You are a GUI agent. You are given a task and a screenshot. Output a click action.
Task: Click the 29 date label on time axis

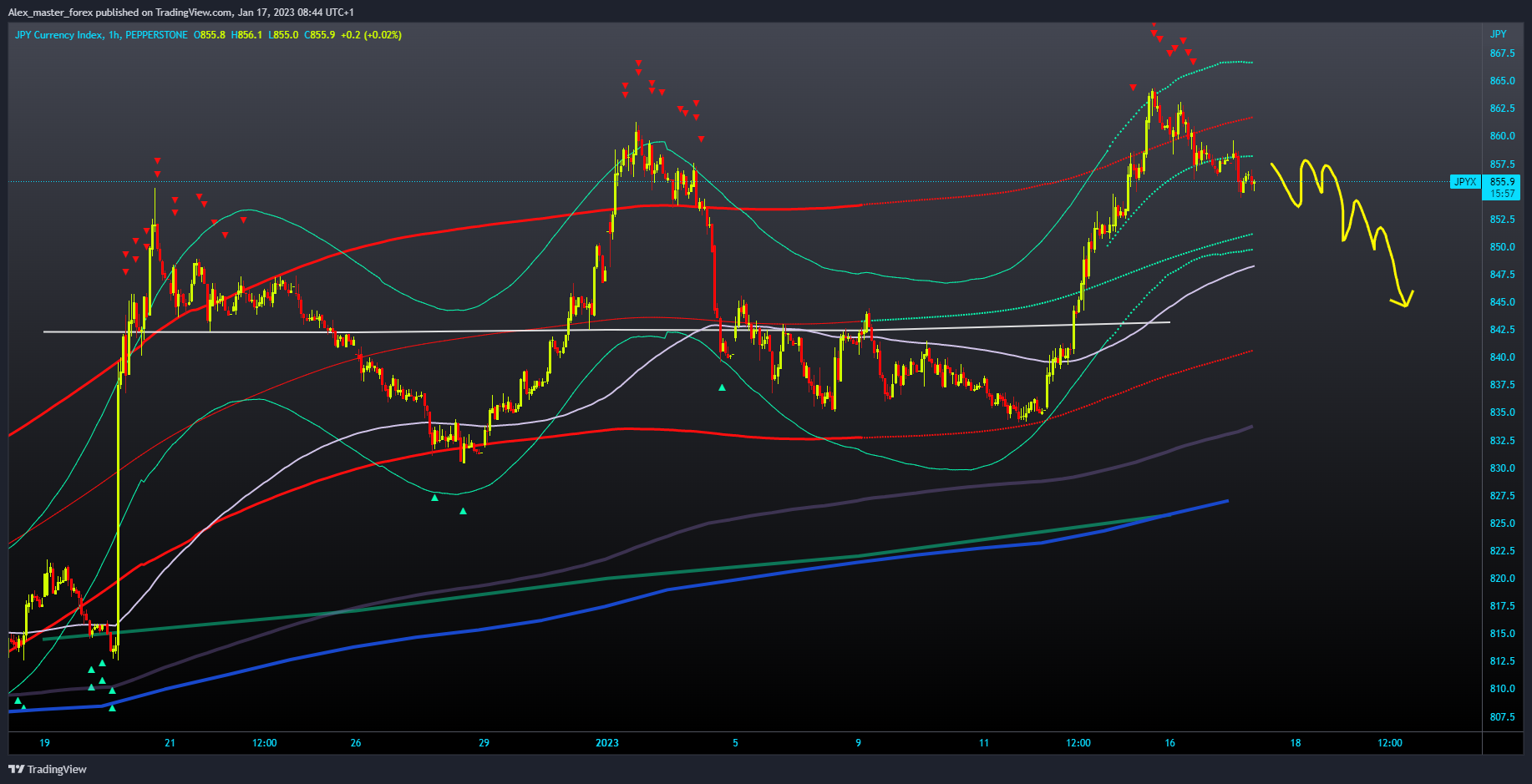click(484, 743)
